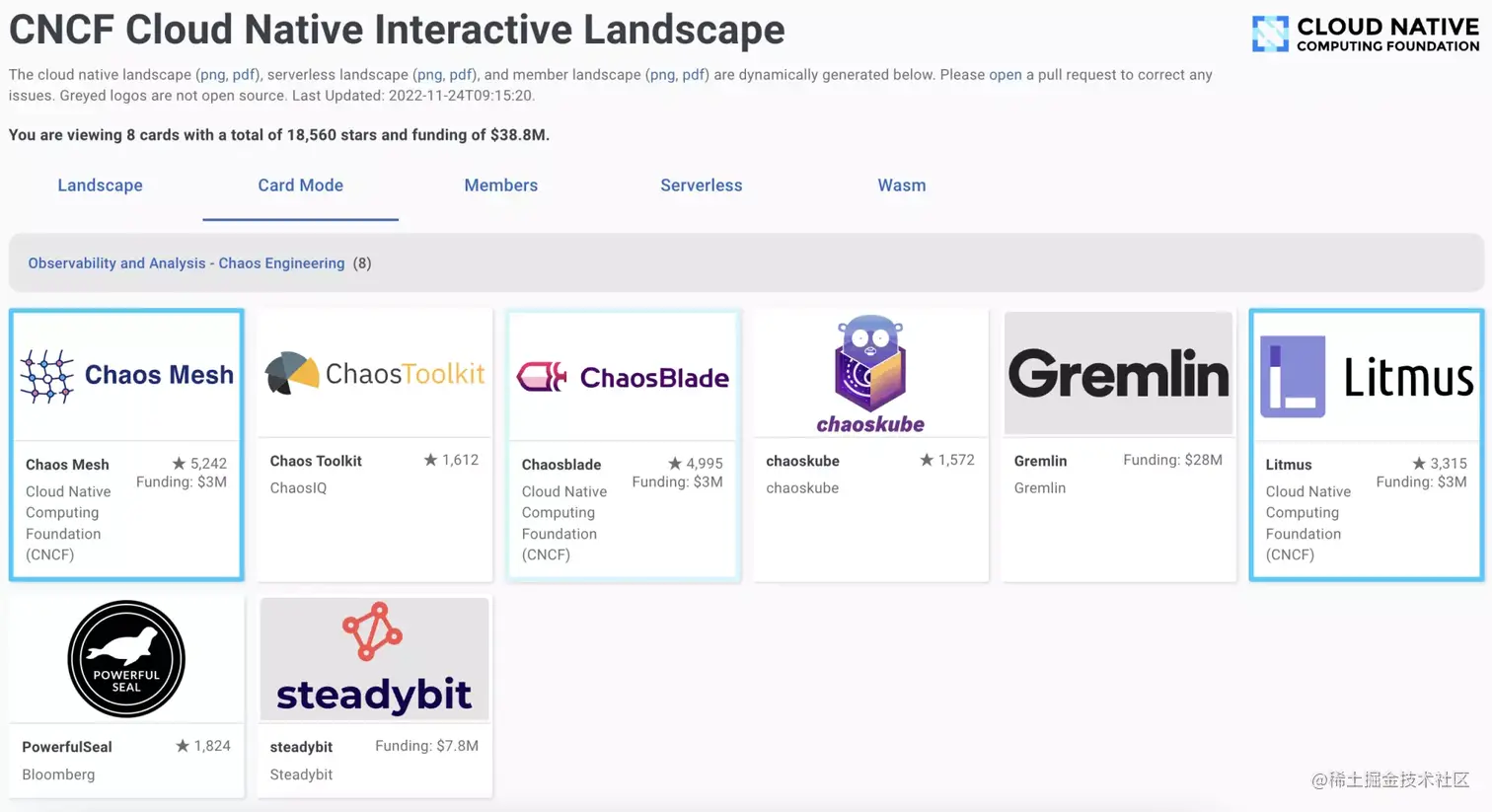Click the open pull request link
The height and width of the screenshot is (812, 1492).
coord(1006,75)
